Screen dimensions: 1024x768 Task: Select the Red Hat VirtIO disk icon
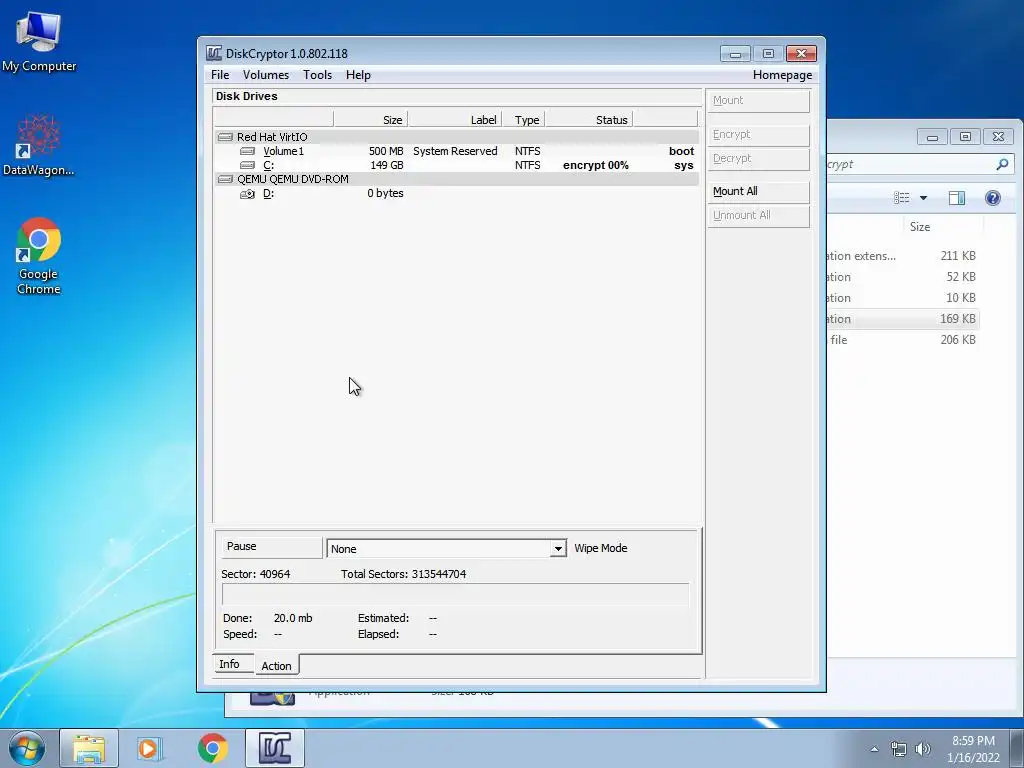tap(225, 137)
